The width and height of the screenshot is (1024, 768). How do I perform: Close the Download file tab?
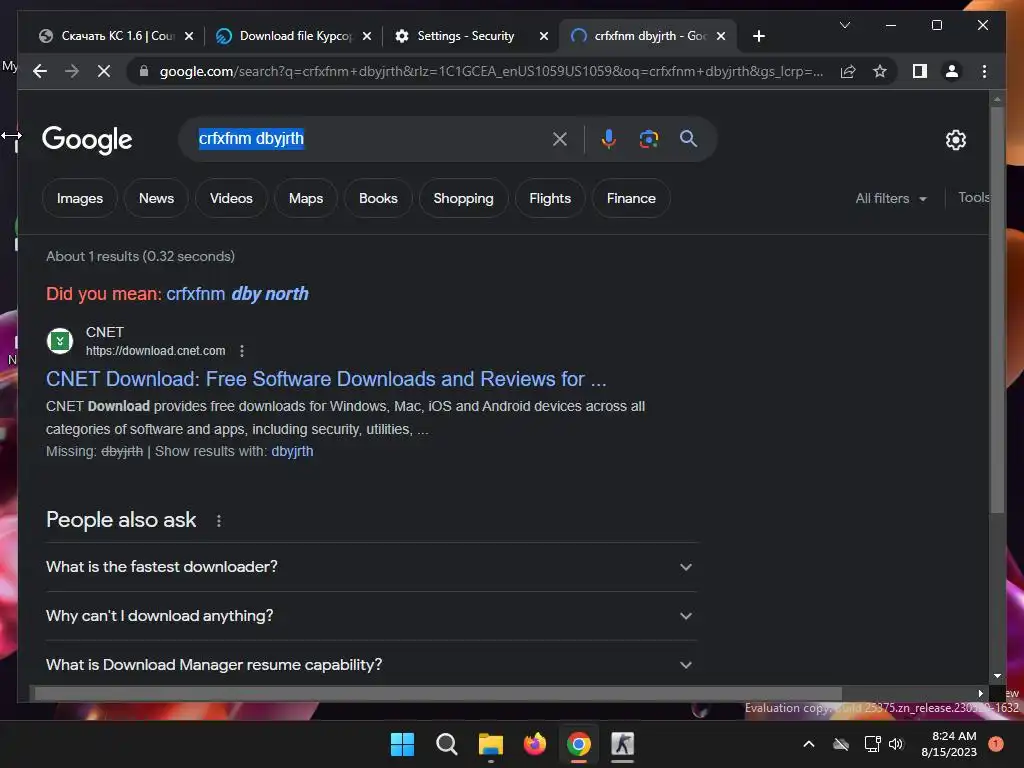click(x=367, y=36)
